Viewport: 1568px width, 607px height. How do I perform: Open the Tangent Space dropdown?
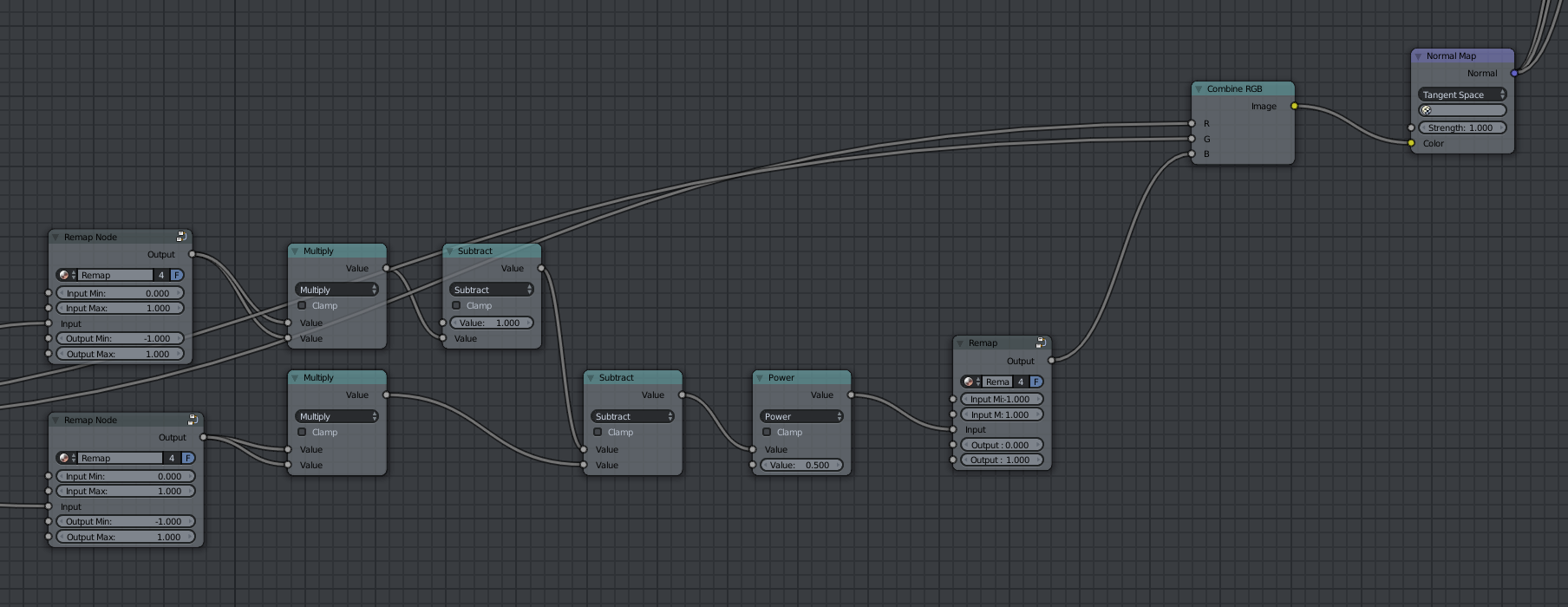(x=1462, y=95)
